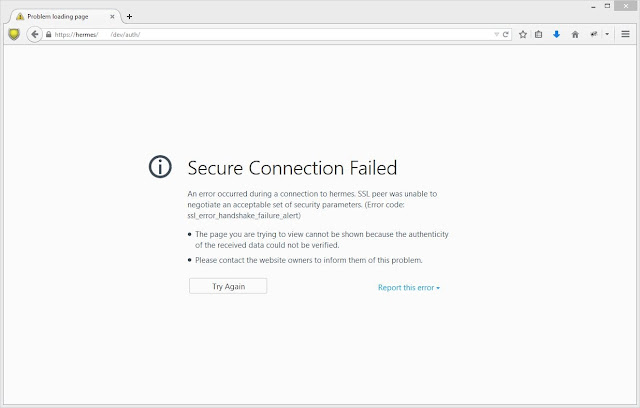Click the yellow shield extension icon
640x408 pixels.
(x=13, y=33)
